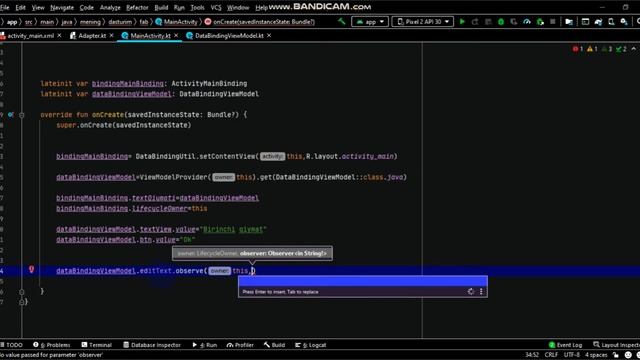Open the Logcat tool window

(x=311, y=345)
